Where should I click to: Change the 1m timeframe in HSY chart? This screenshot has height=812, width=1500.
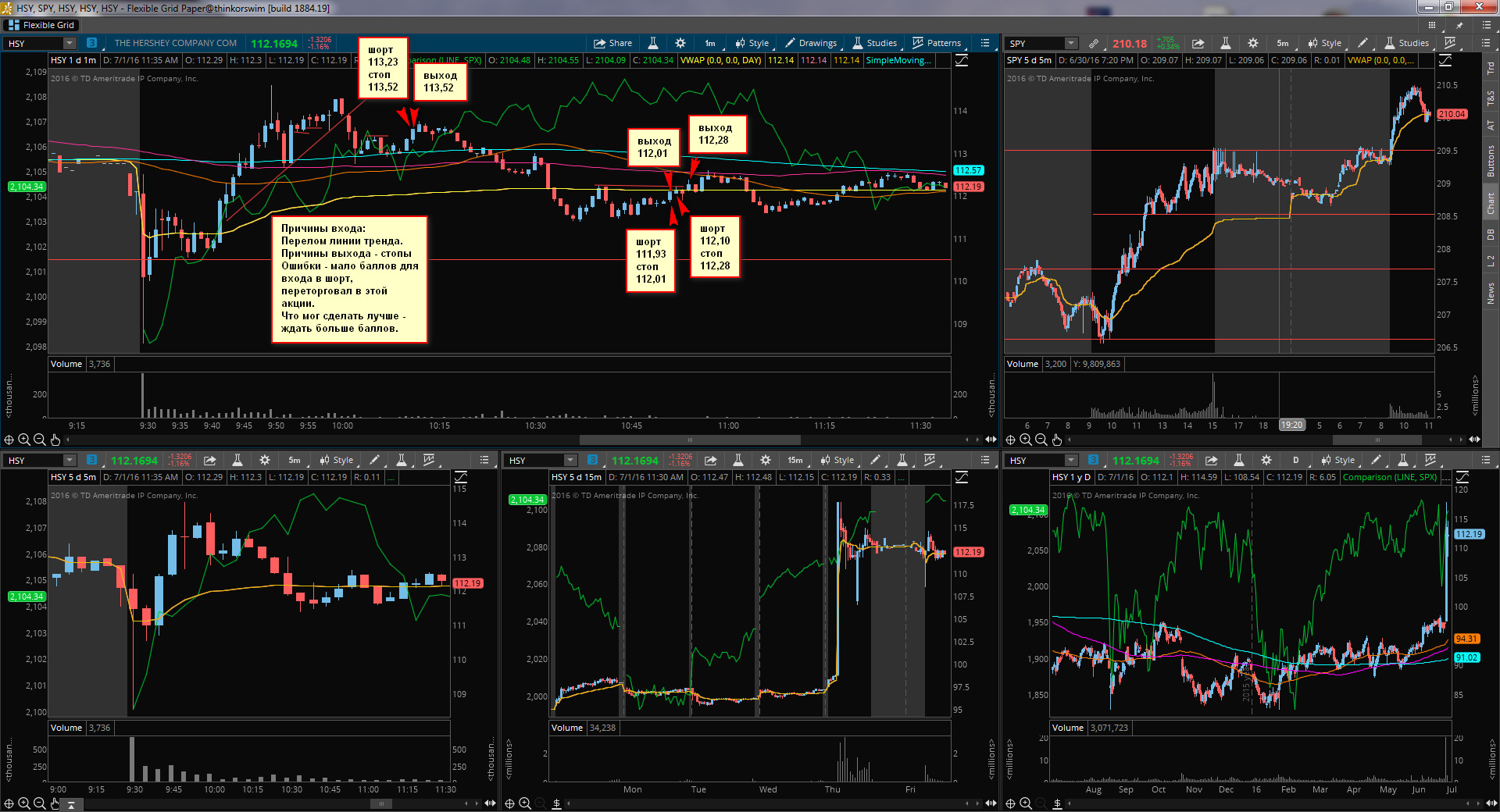[x=710, y=43]
